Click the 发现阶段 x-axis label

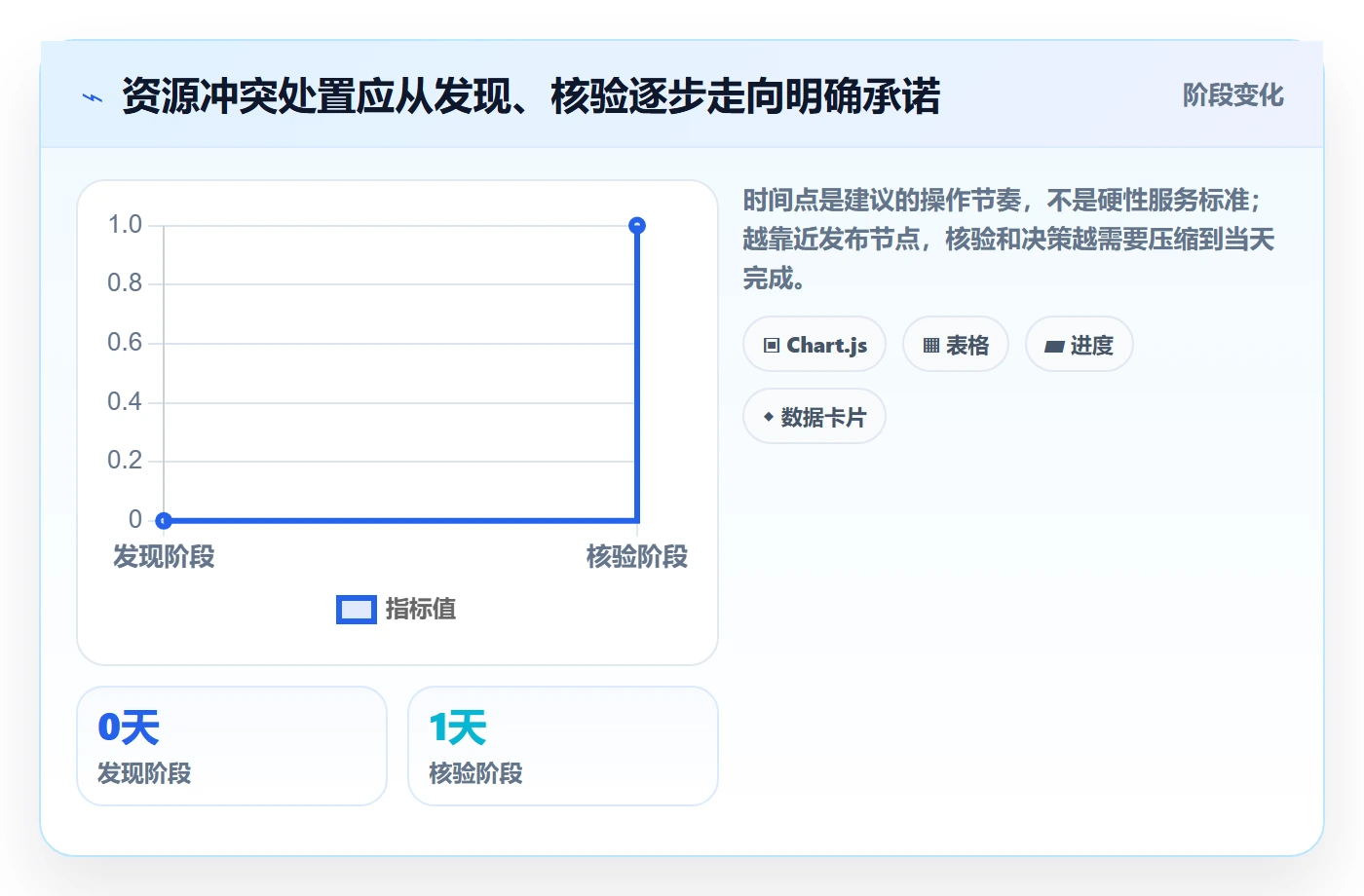pos(164,557)
